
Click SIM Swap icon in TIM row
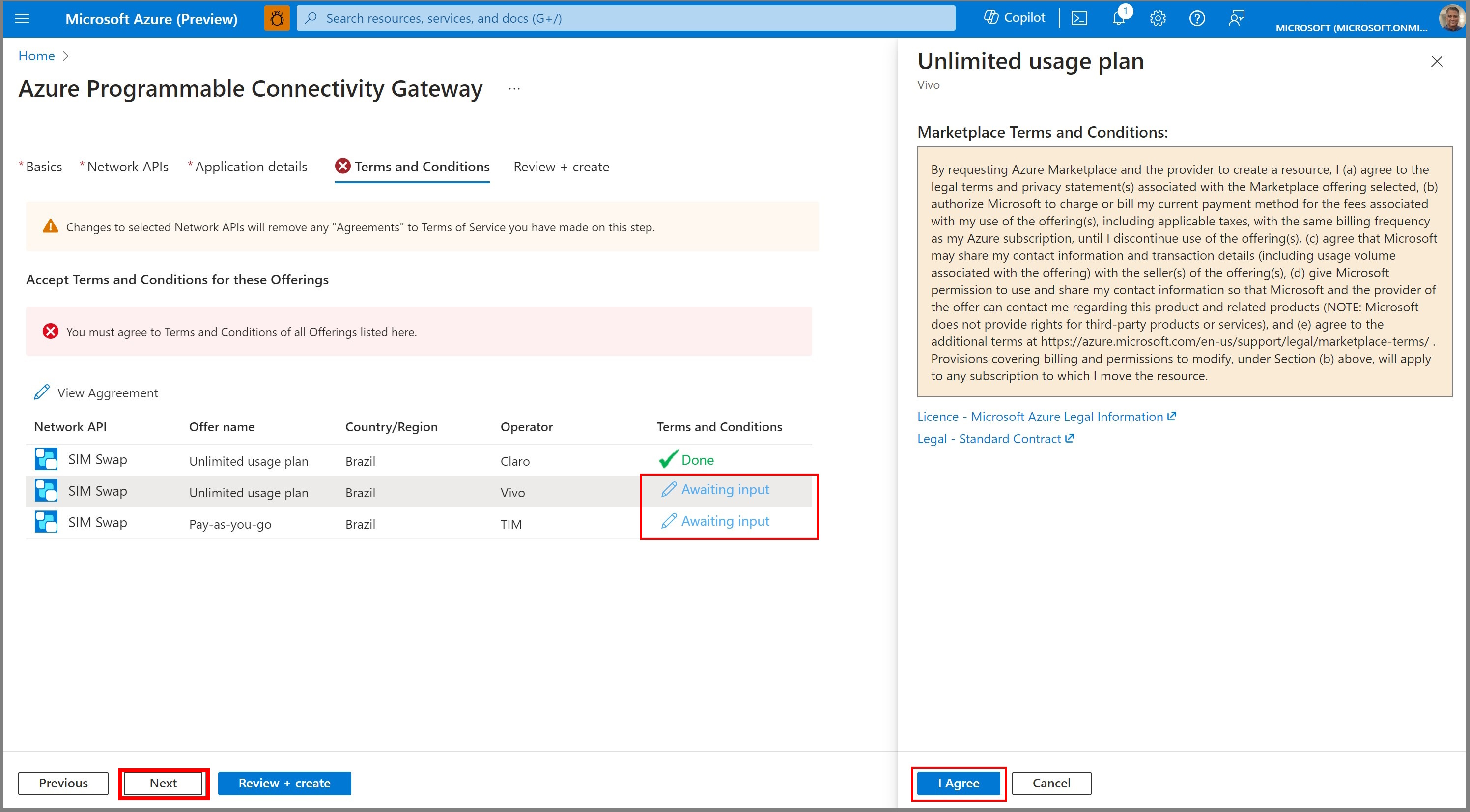(46, 522)
